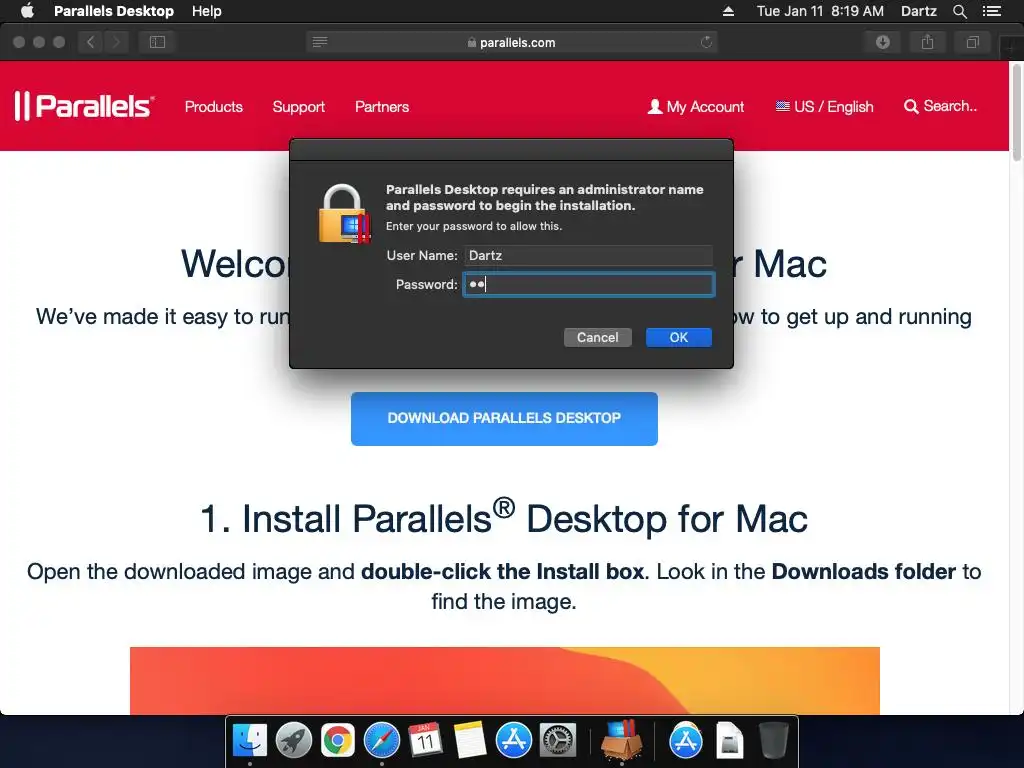Change US / English language selector
This screenshot has height=768, width=1024.
824,106
